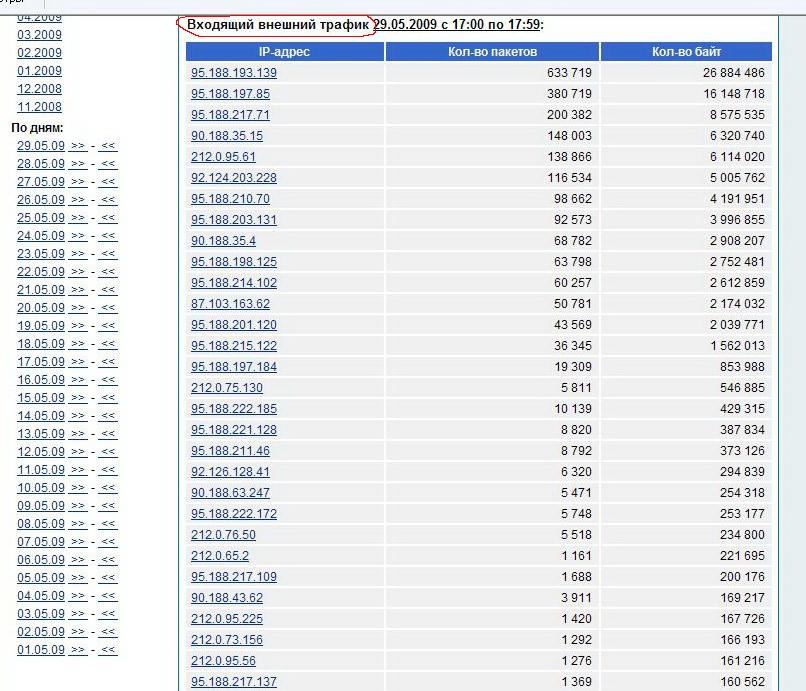Image resolution: width=806 pixels, height=691 pixels.
Task: Open daily report for 14.05.09
Action: click(x=41, y=416)
